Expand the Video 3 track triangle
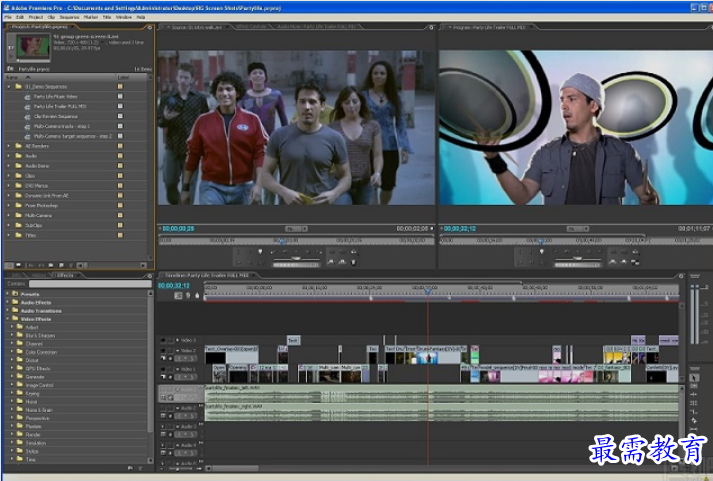This screenshot has width=713, height=481. pos(177,340)
